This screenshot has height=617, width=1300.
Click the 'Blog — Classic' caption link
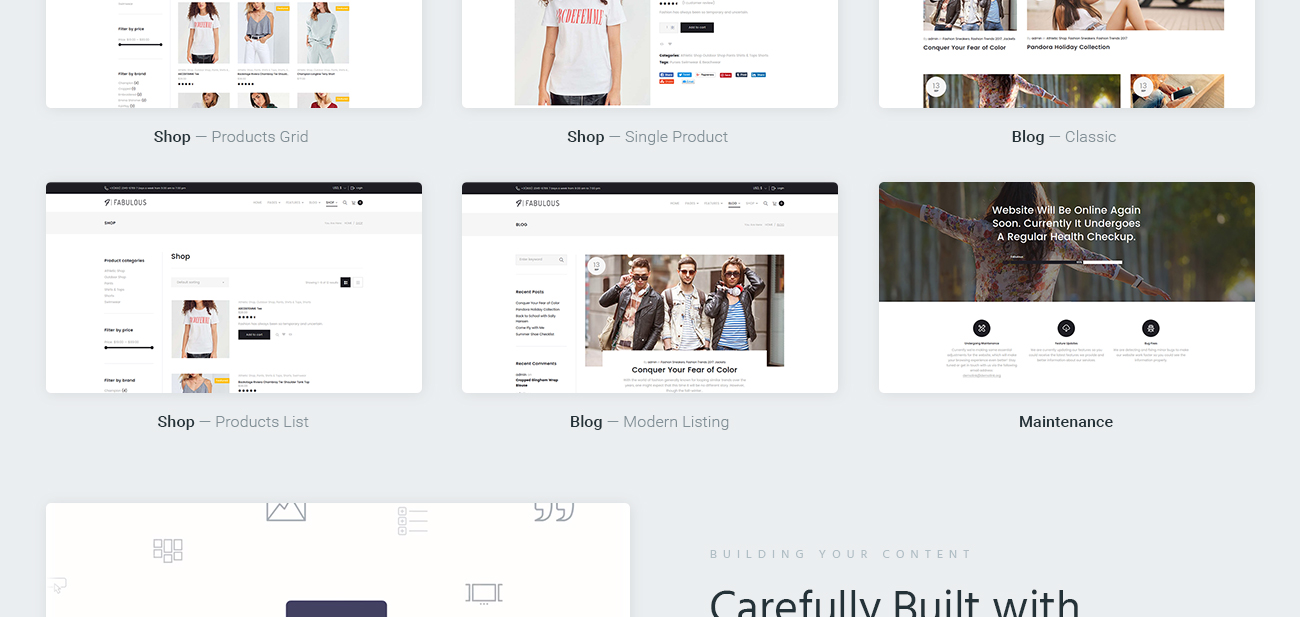(x=1064, y=137)
